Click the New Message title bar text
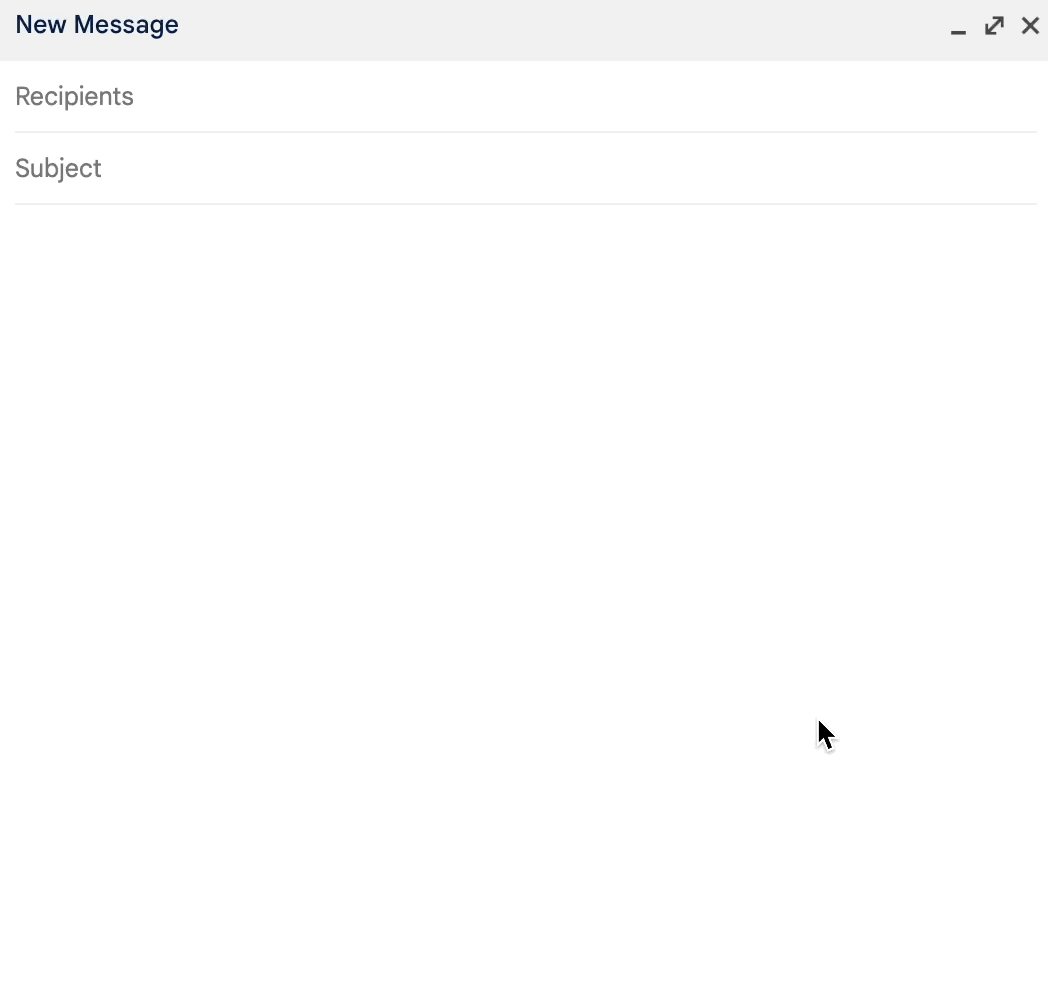The image size is (1048, 1000). 97,25
